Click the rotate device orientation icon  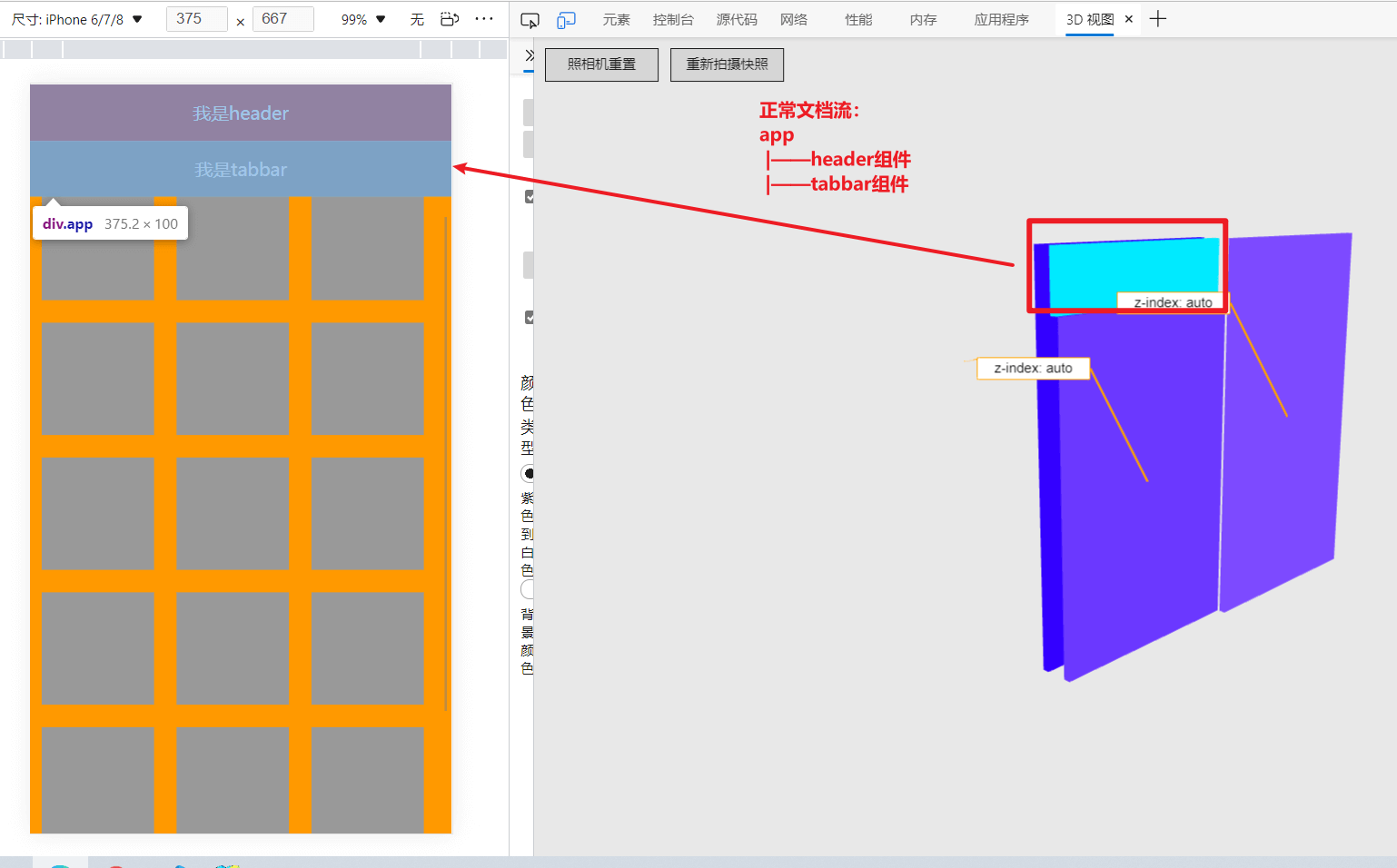450,19
